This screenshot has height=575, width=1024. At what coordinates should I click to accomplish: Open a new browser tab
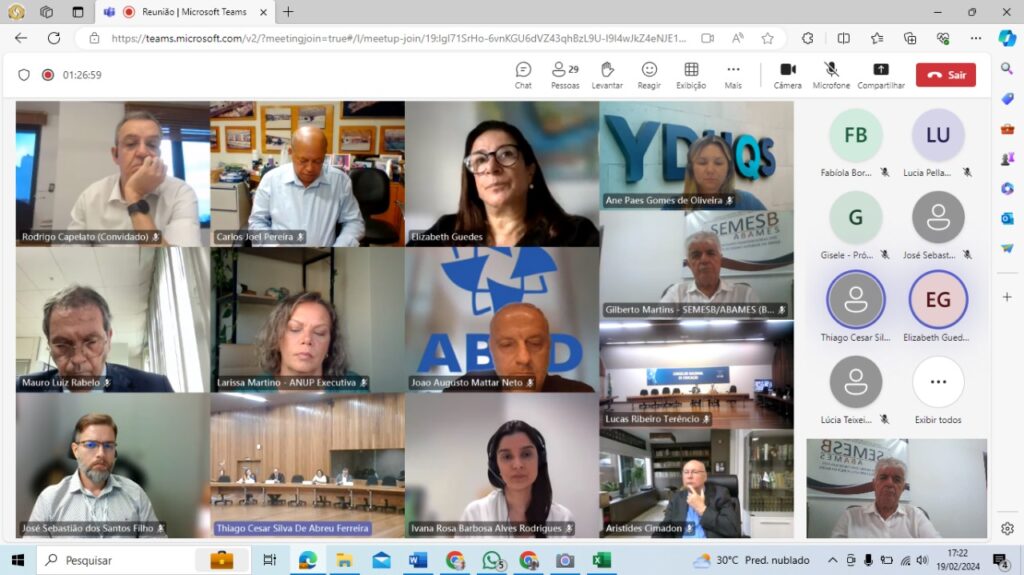[288, 12]
